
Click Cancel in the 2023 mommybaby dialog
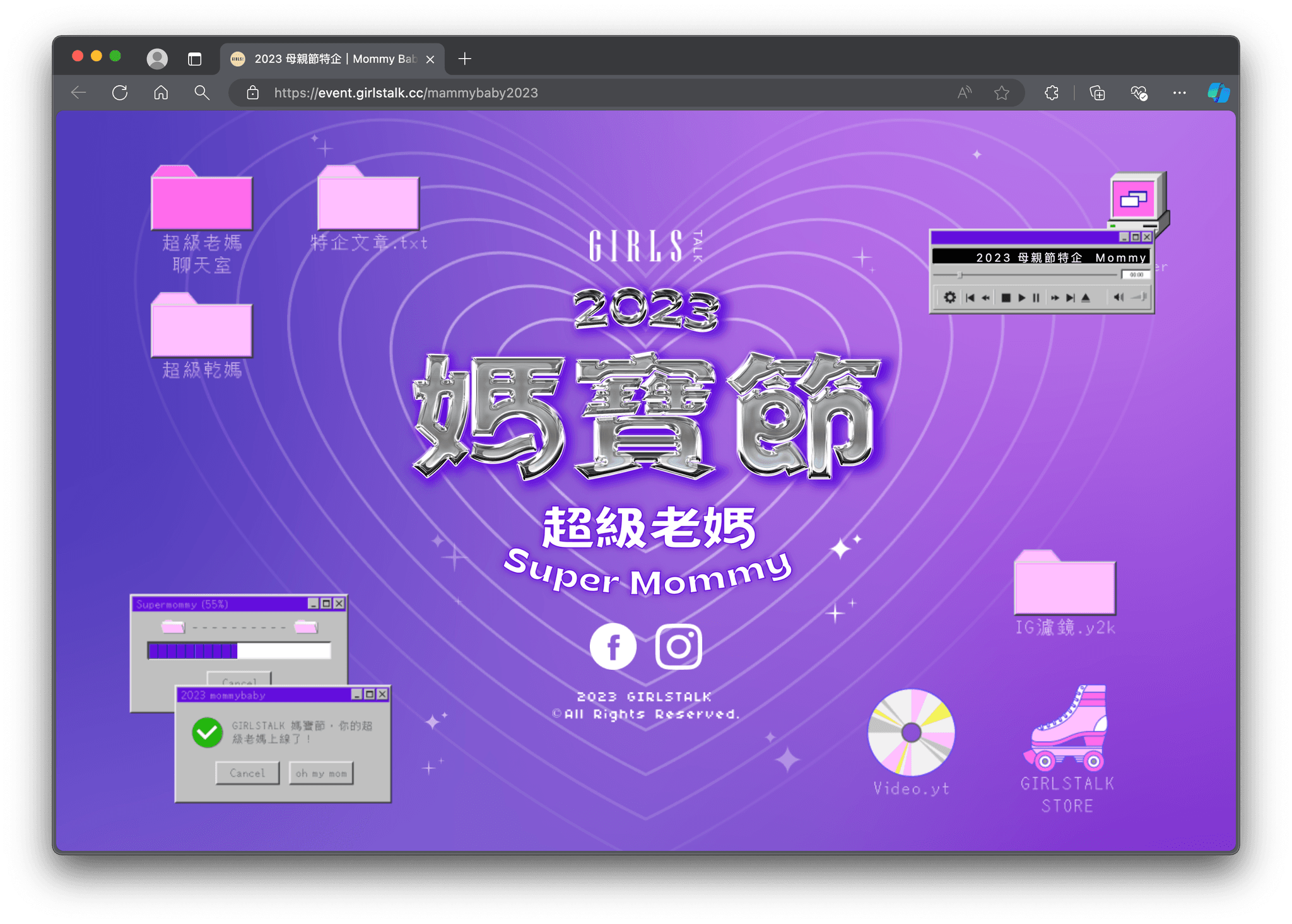point(247,773)
